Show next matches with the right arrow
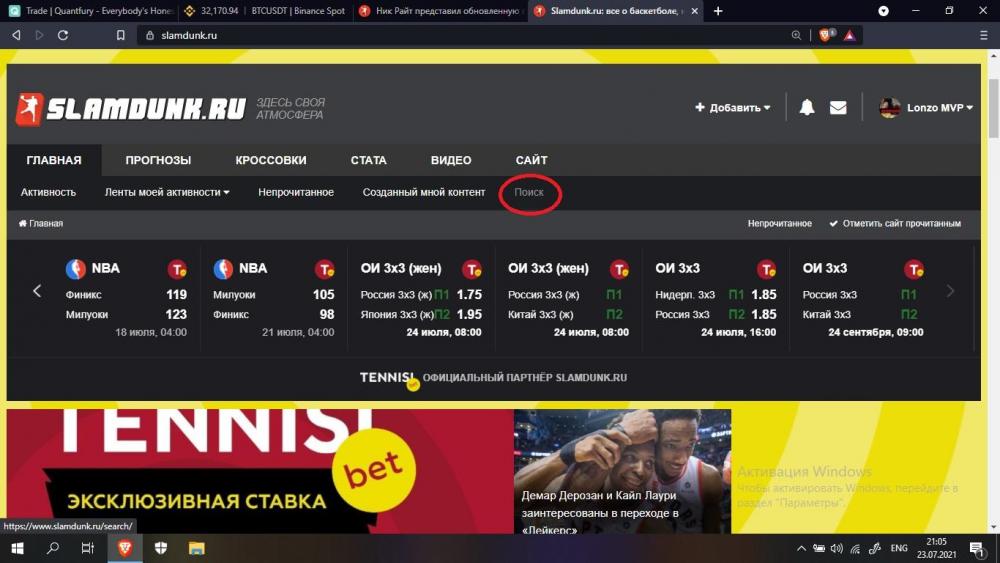Viewport: 1000px width, 563px height. tap(950, 291)
